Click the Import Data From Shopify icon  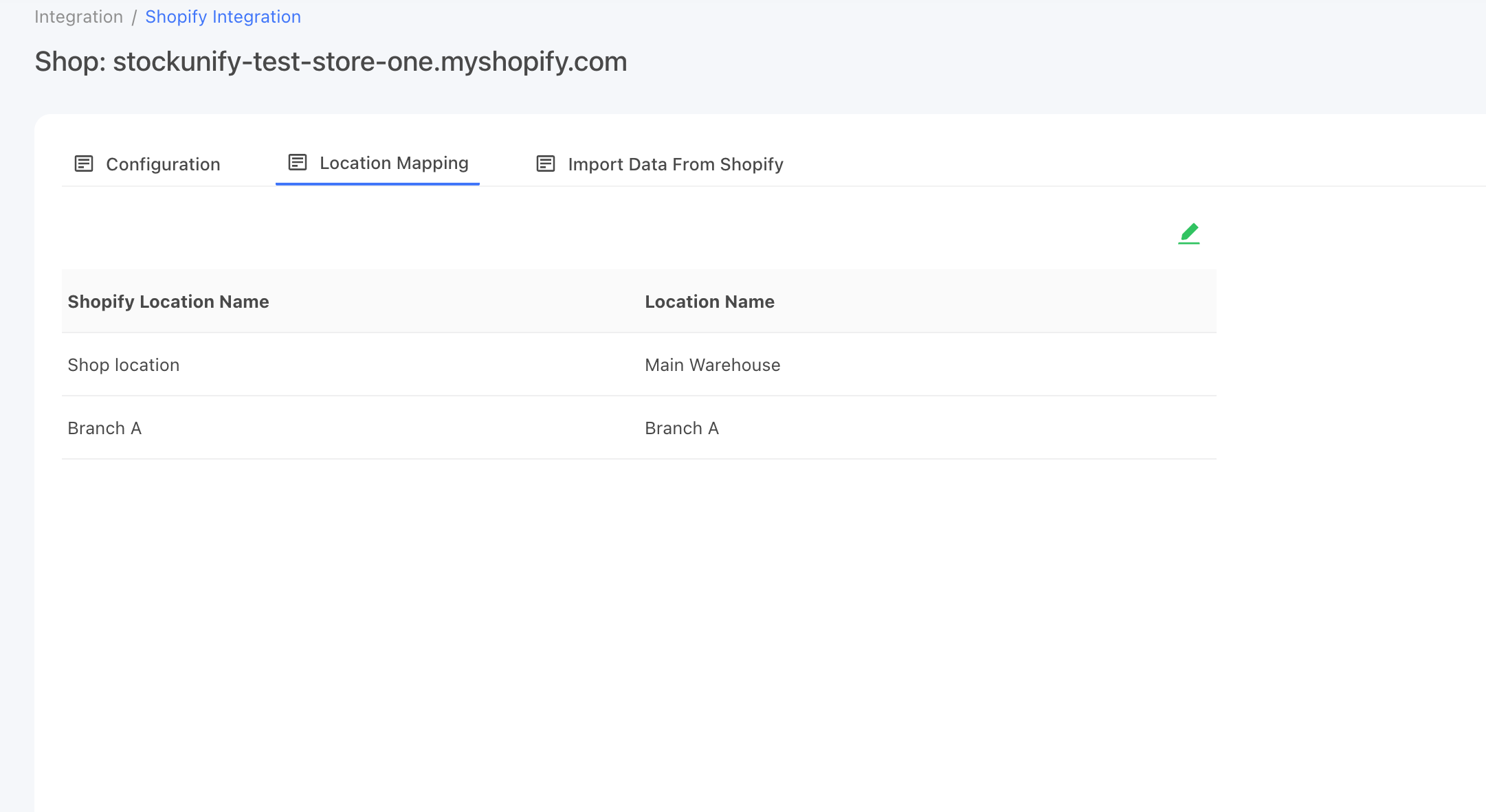[x=546, y=163]
